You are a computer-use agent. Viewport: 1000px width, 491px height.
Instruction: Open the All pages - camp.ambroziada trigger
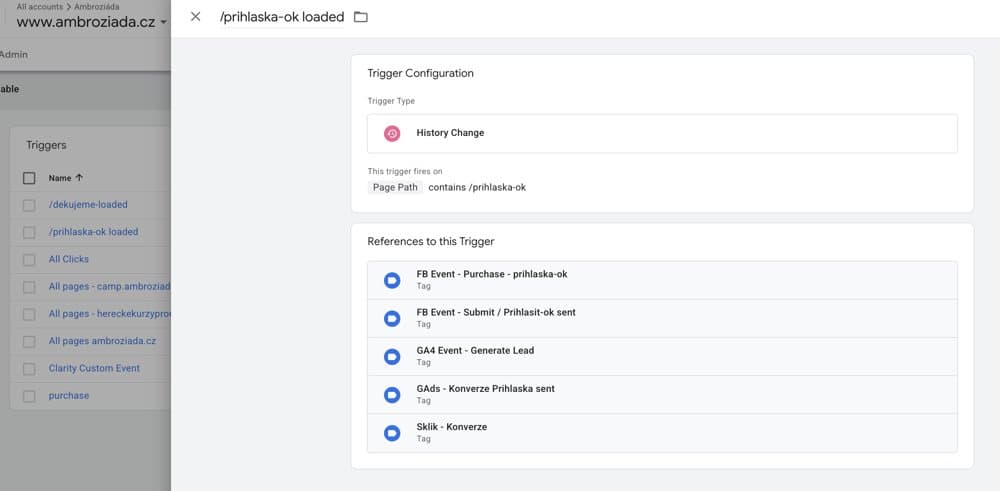click(110, 287)
